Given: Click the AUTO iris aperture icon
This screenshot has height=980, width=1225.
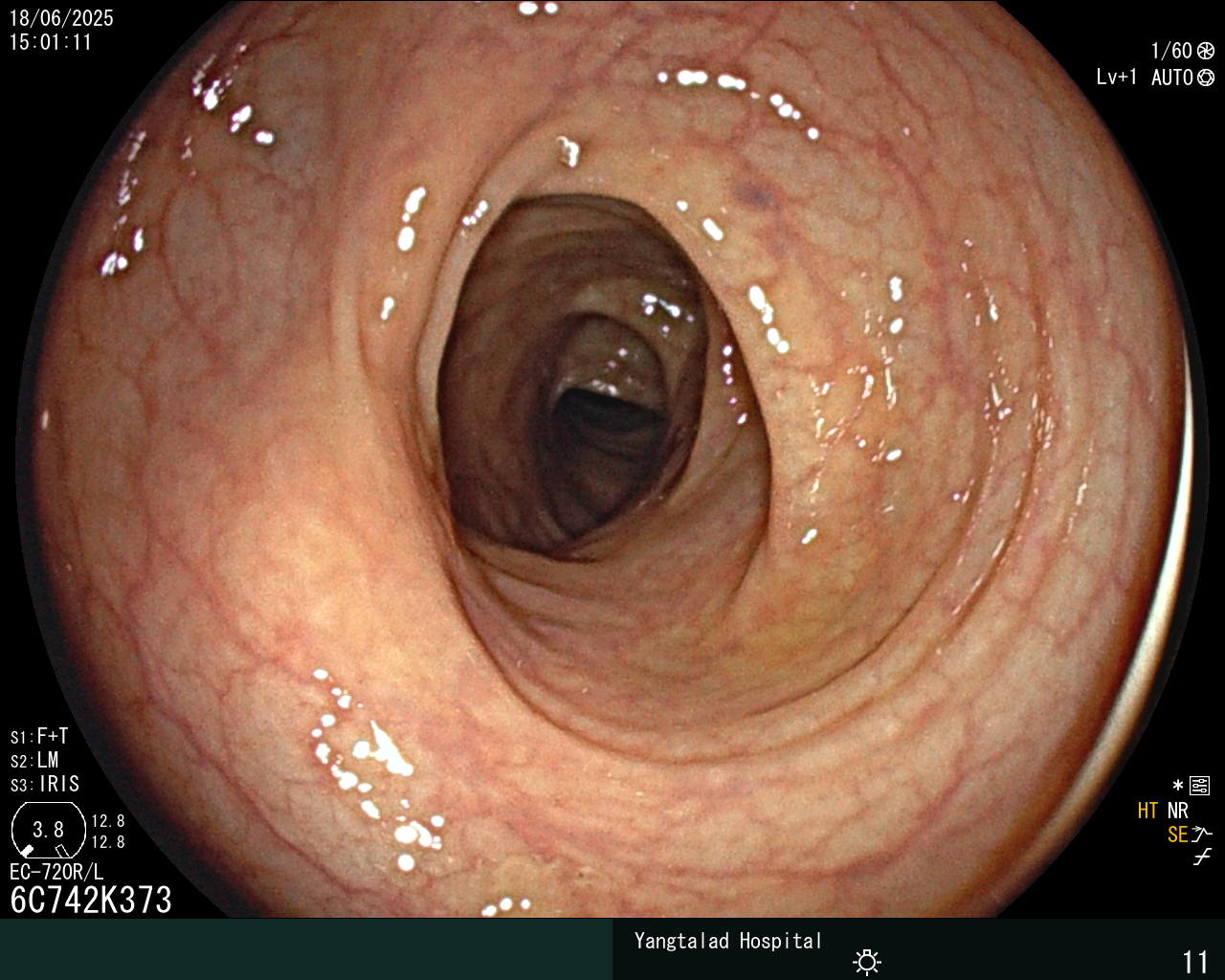Looking at the screenshot, I should (1206, 78).
